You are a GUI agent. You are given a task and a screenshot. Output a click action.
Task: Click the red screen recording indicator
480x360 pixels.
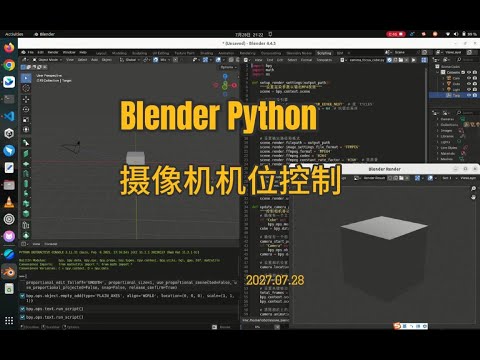[396, 34]
